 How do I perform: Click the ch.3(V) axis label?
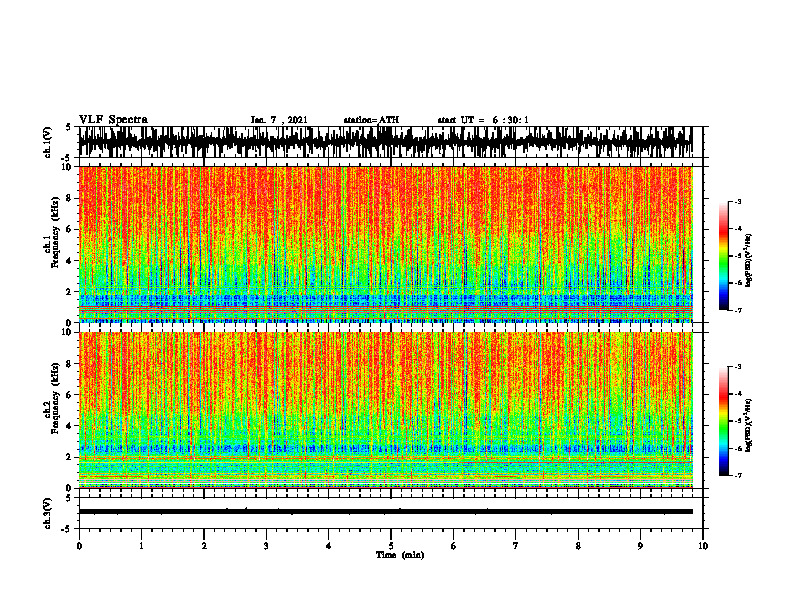[x=48, y=513]
